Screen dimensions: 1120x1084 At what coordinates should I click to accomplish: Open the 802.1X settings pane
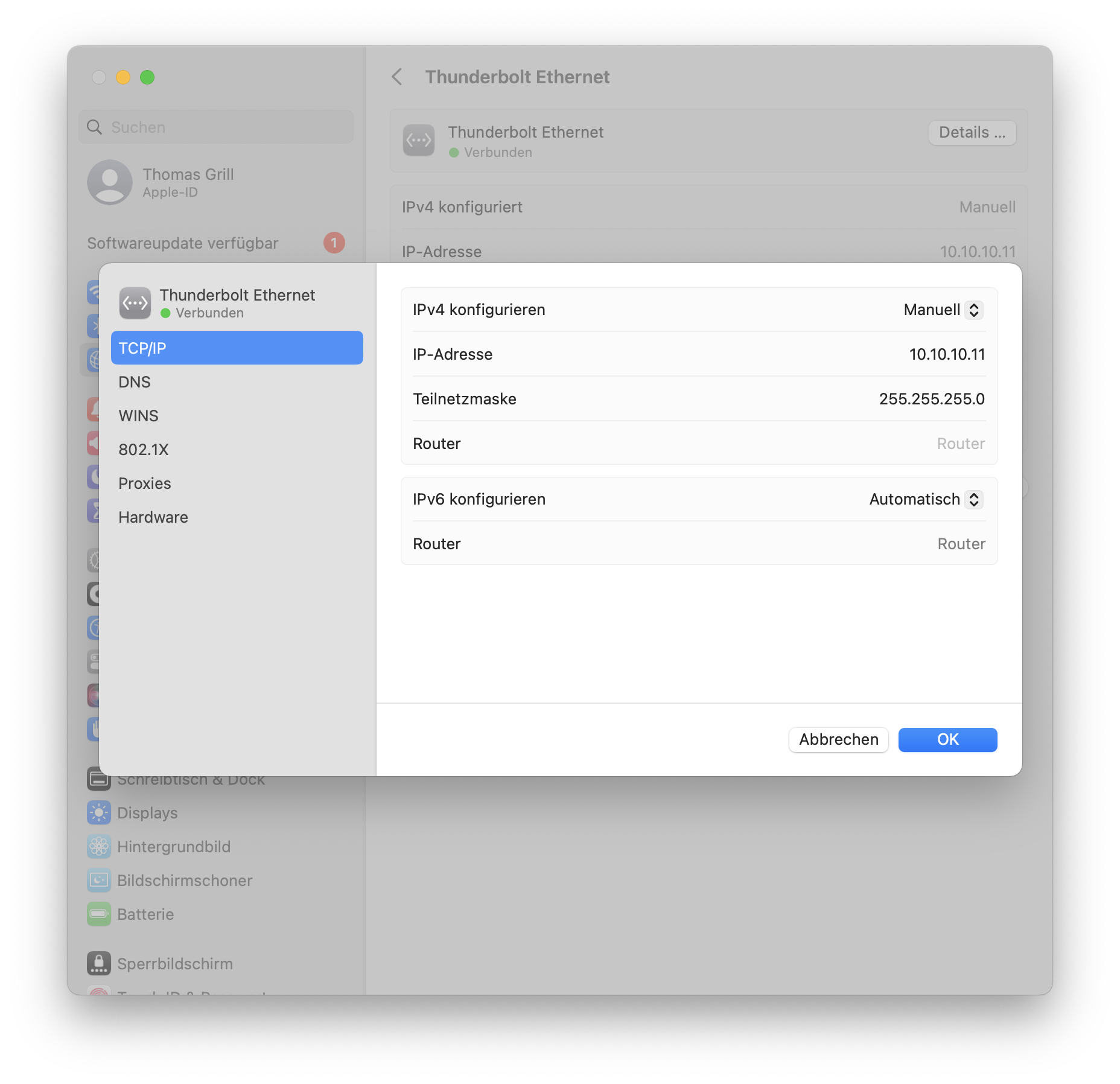pyautogui.click(x=144, y=449)
